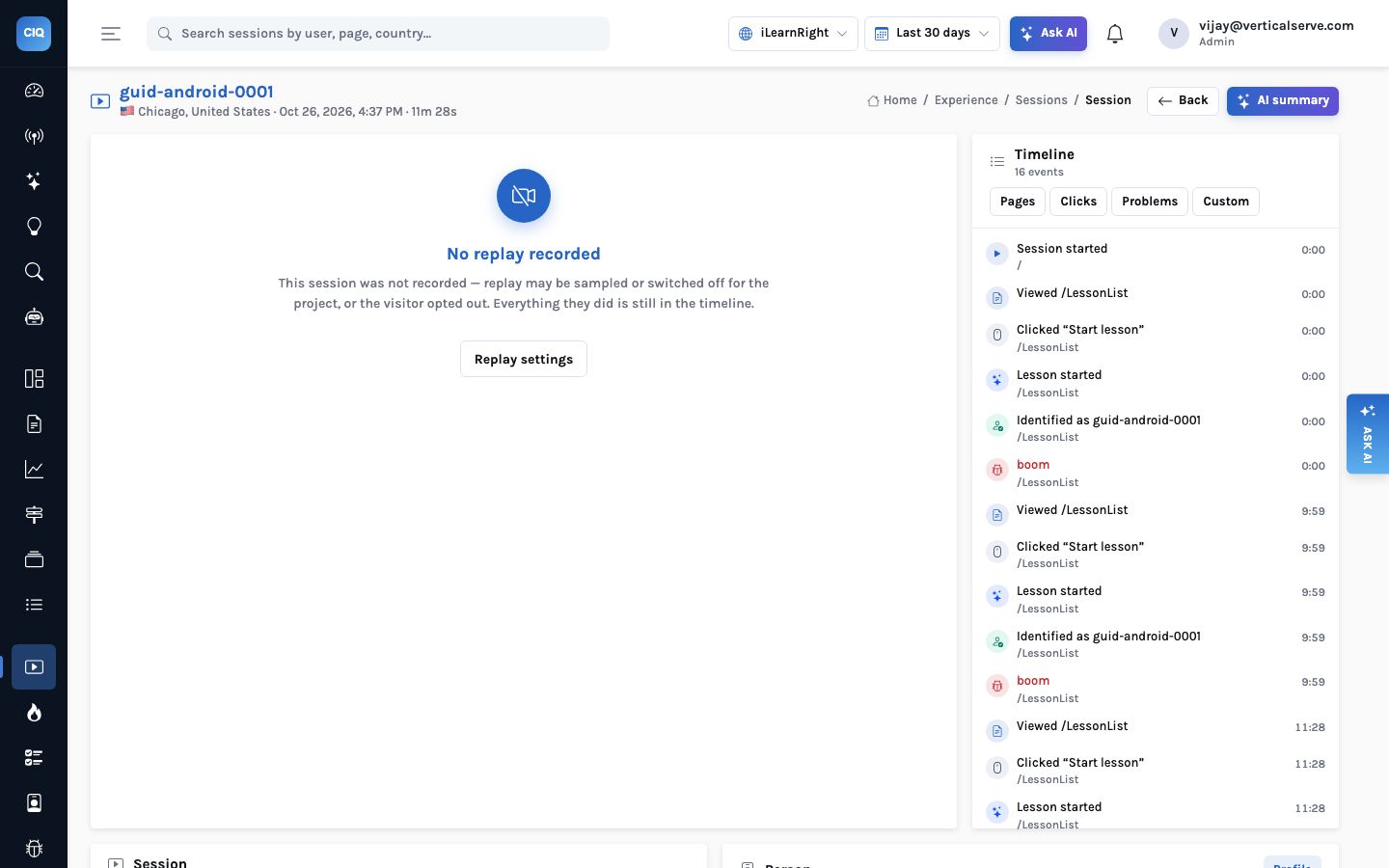Screen dimensions: 1389x868
Task: Go to Sessions in breadcrumb
Action: (x=1041, y=100)
